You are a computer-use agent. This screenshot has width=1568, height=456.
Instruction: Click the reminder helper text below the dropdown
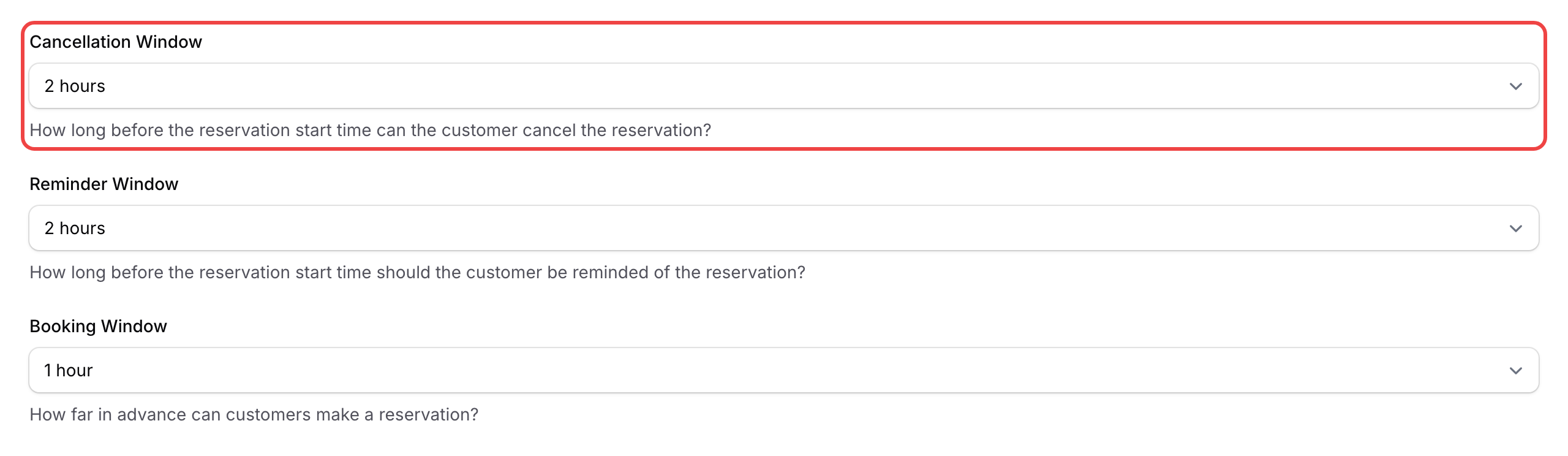[418, 272]
